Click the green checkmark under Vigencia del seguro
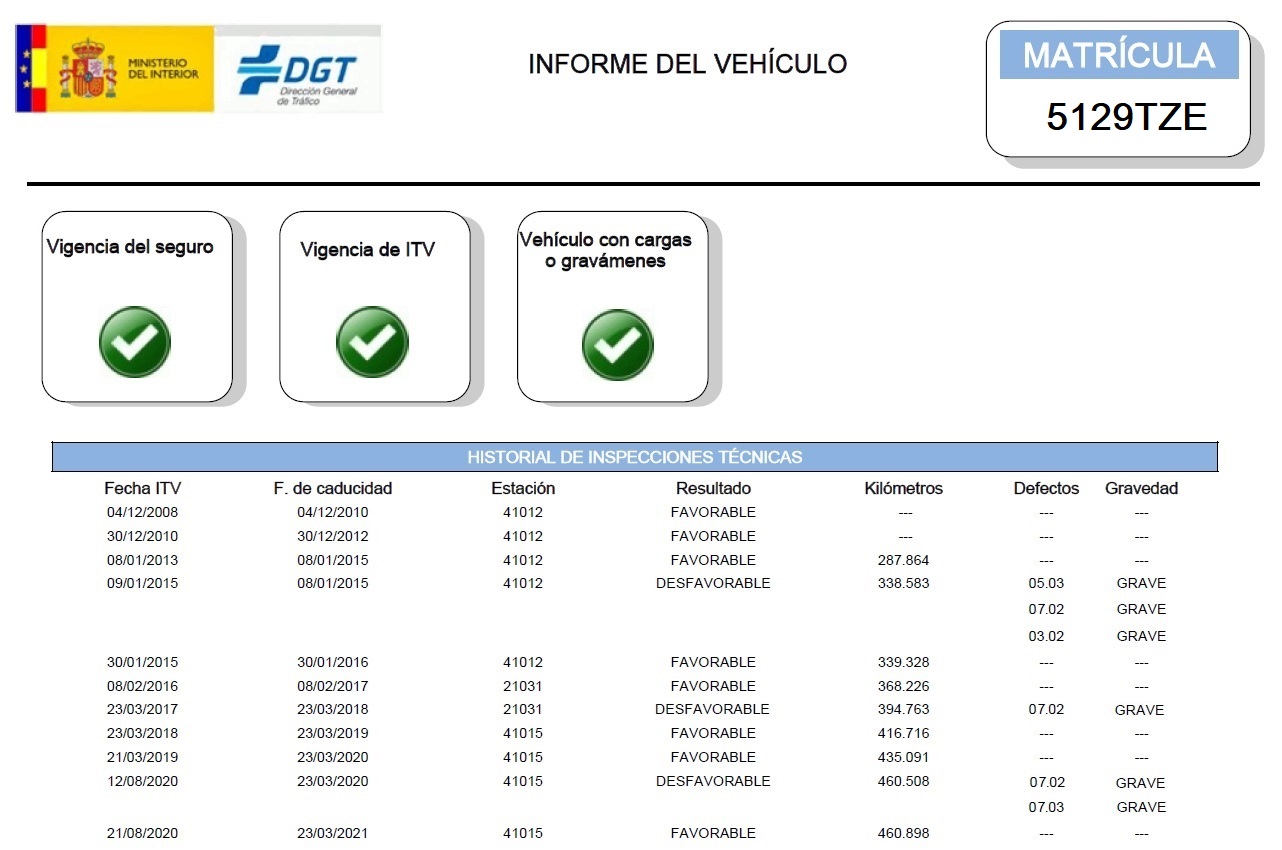Image resolution: width=1282 pixels, height=850 pixels. pyautogui.click(x=135, y=342)
